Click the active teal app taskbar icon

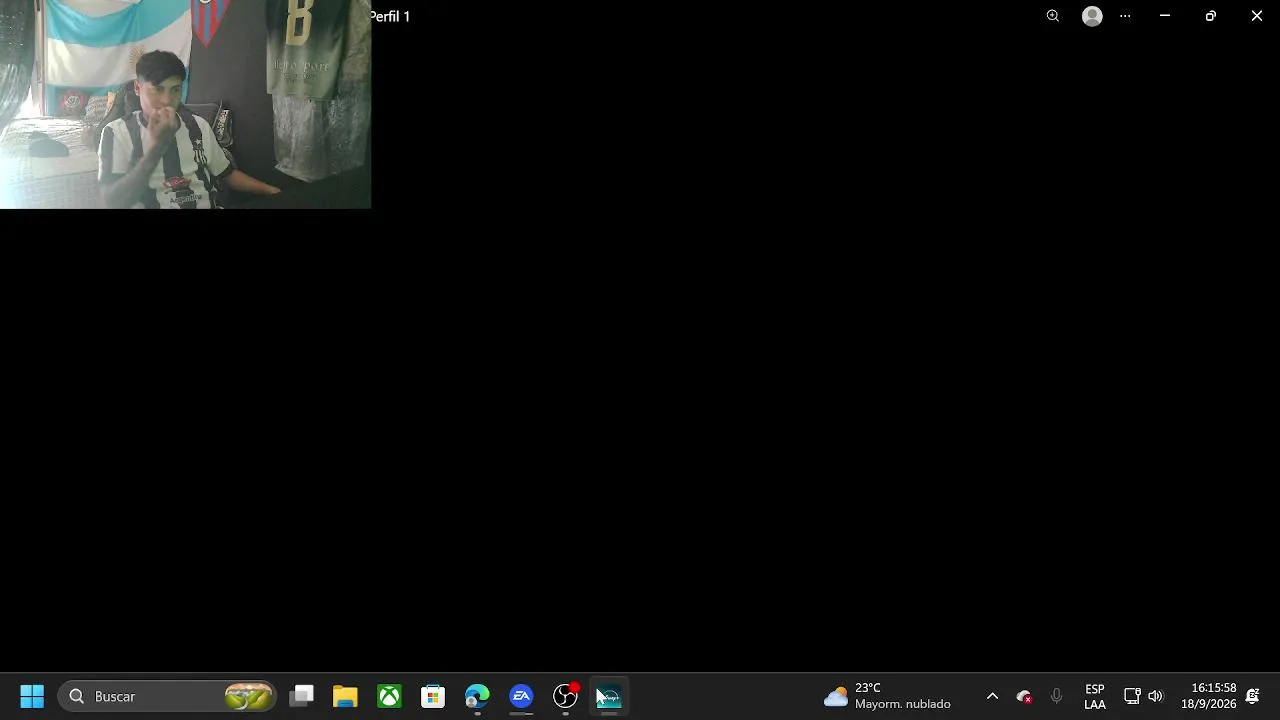[x=609, y=696]
